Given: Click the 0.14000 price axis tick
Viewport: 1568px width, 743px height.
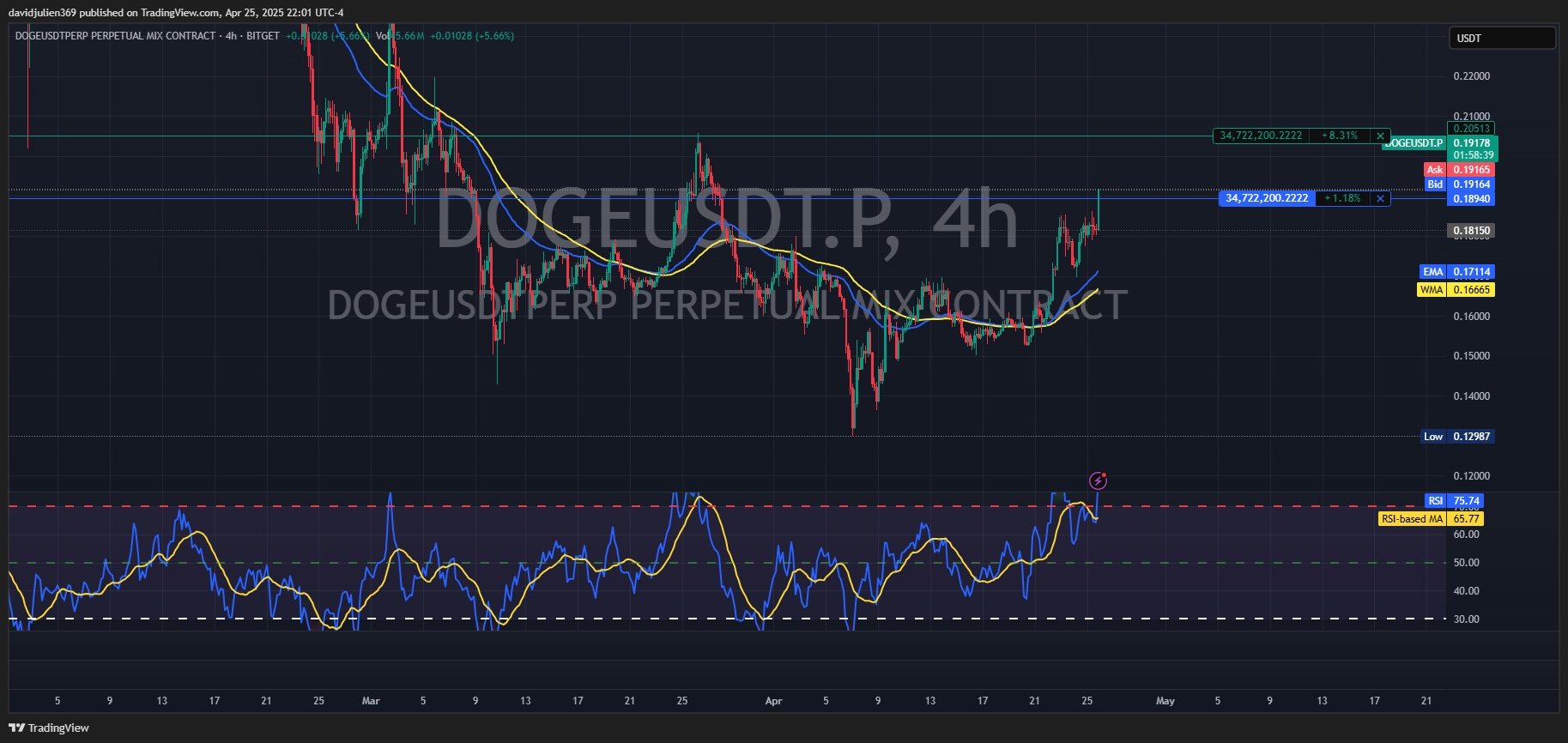Looking at the screenshot, I should pos(1472,396).
